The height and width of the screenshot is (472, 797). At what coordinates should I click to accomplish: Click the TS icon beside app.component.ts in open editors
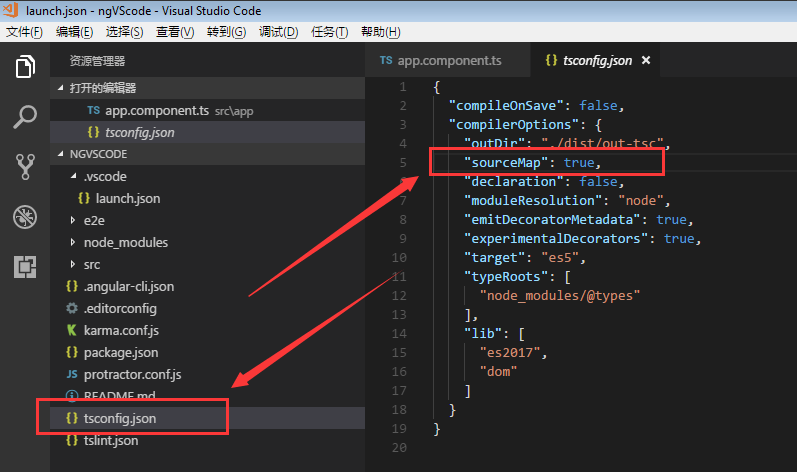point(93,110)
